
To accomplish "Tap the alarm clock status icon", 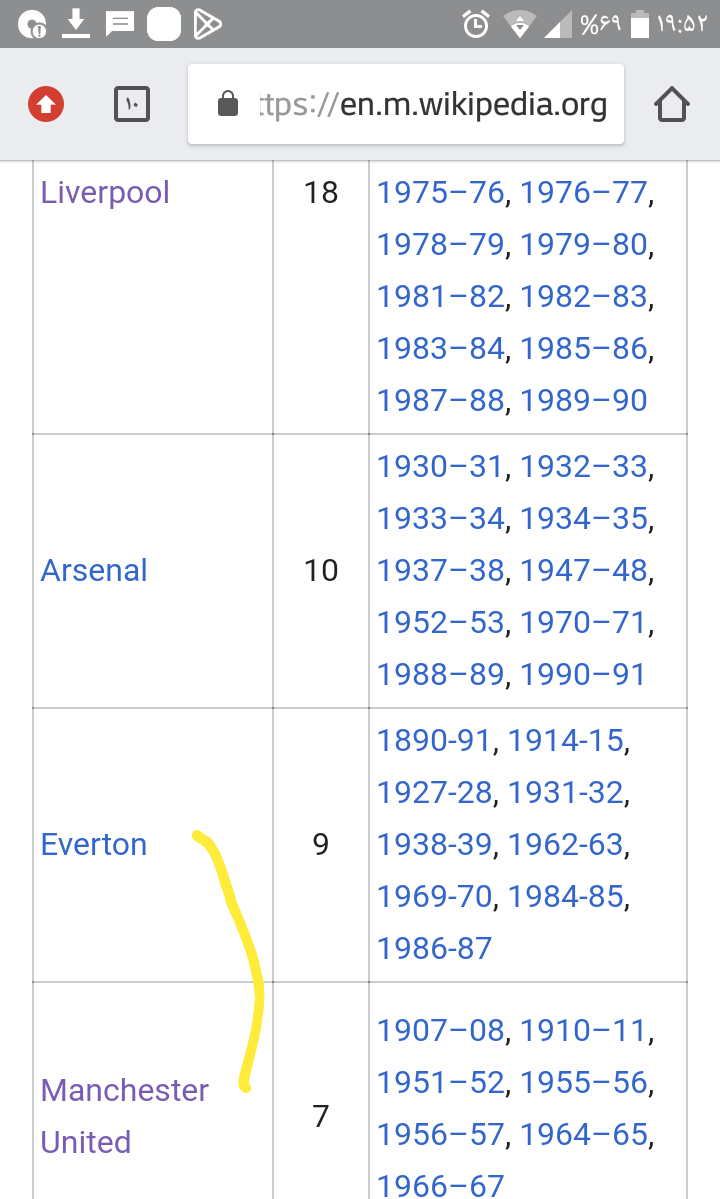I will point(476,24).
